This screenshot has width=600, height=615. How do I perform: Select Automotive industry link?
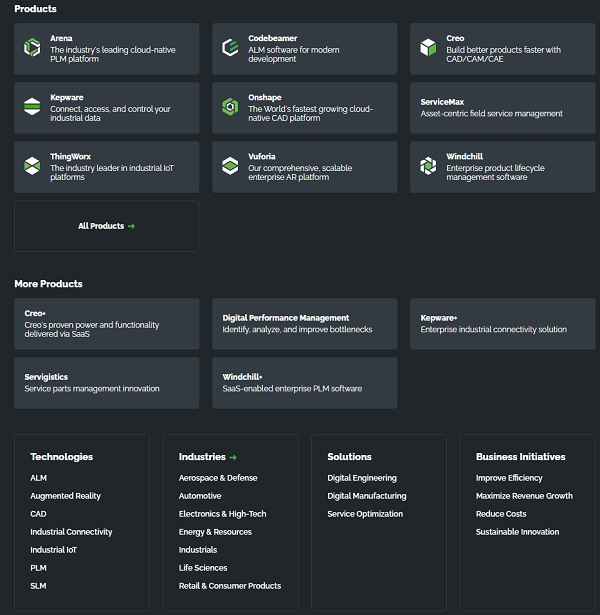(x=200, y=496)
